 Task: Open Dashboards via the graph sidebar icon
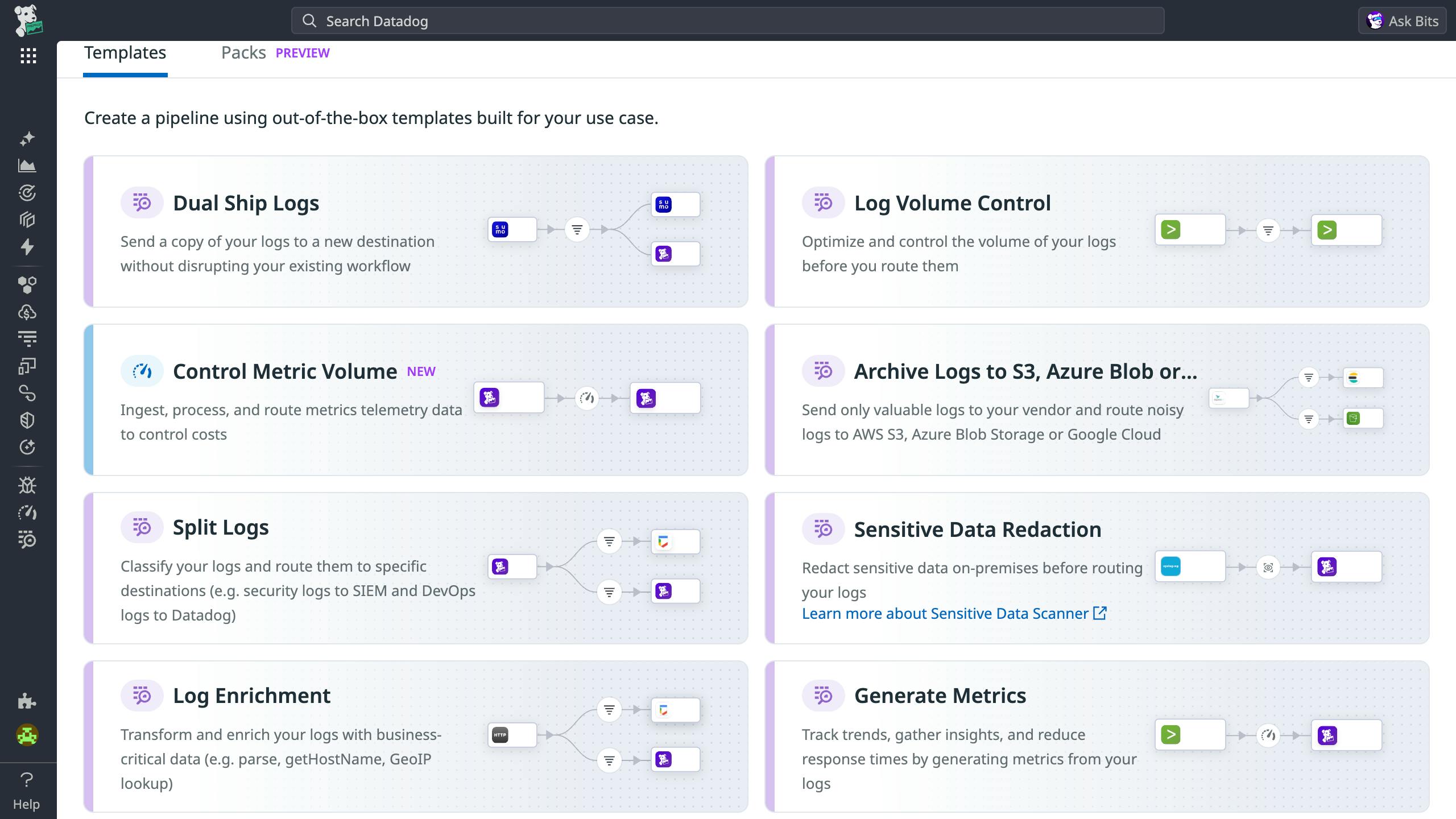point(27,166)
